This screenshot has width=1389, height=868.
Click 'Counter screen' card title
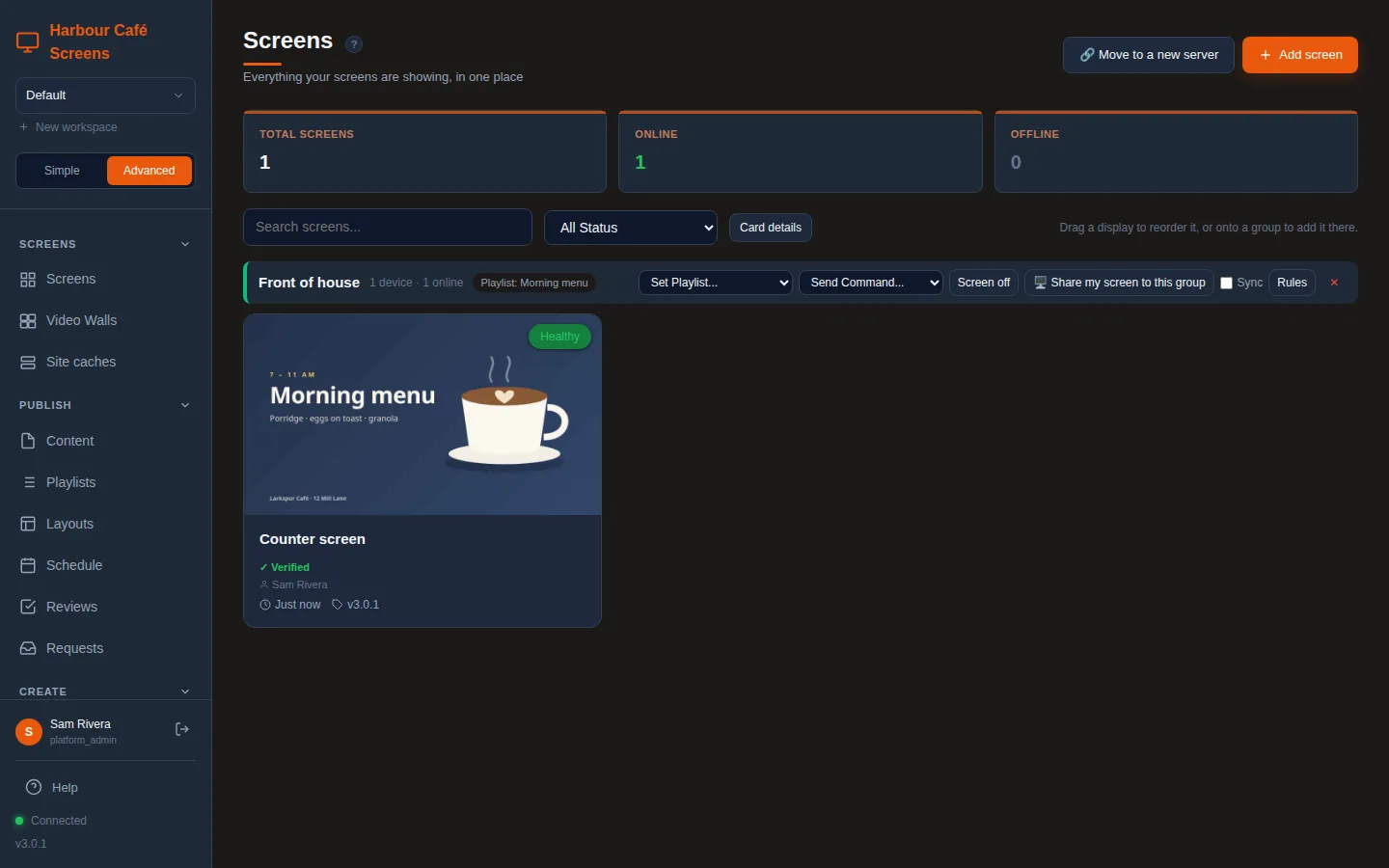313,539
